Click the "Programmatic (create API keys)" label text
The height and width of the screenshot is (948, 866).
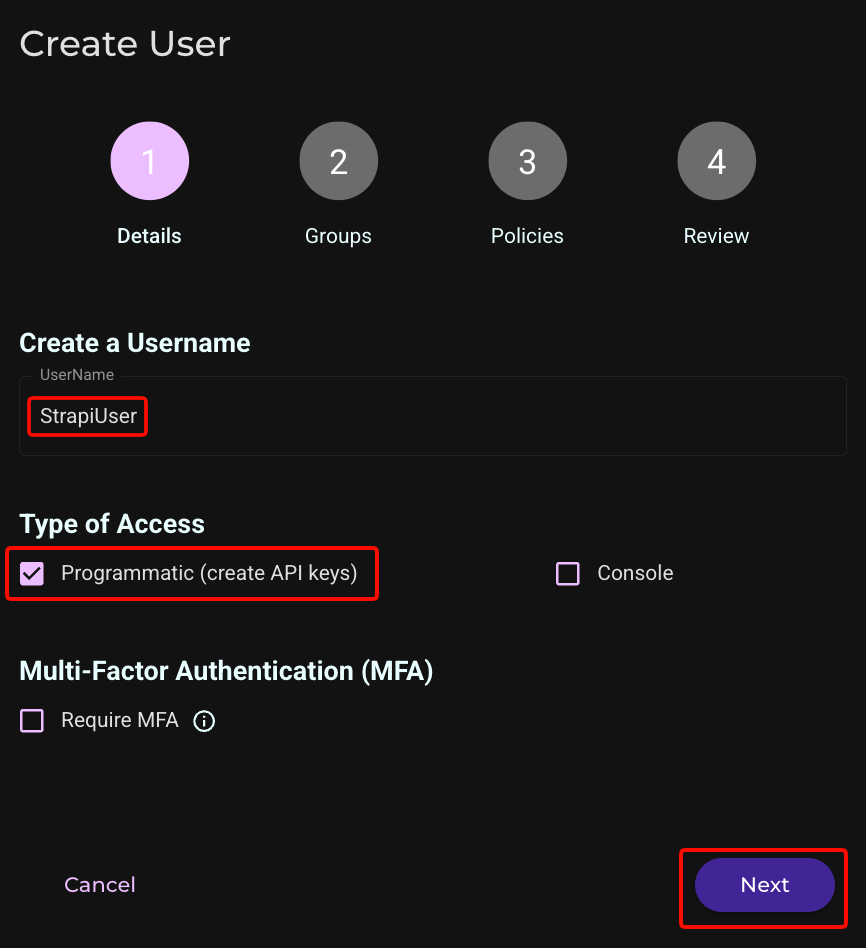(x=209, y=573)
